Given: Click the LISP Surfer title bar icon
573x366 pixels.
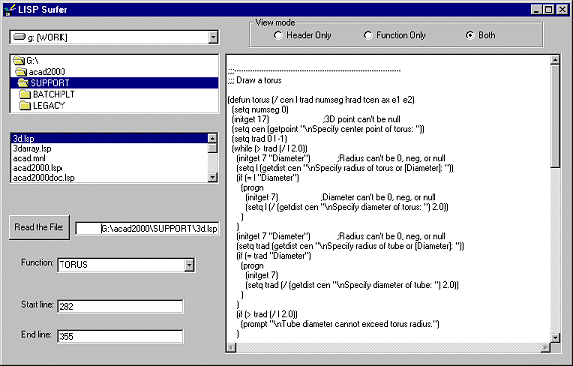Looking at the screenshot, I should tap(10, 9).
